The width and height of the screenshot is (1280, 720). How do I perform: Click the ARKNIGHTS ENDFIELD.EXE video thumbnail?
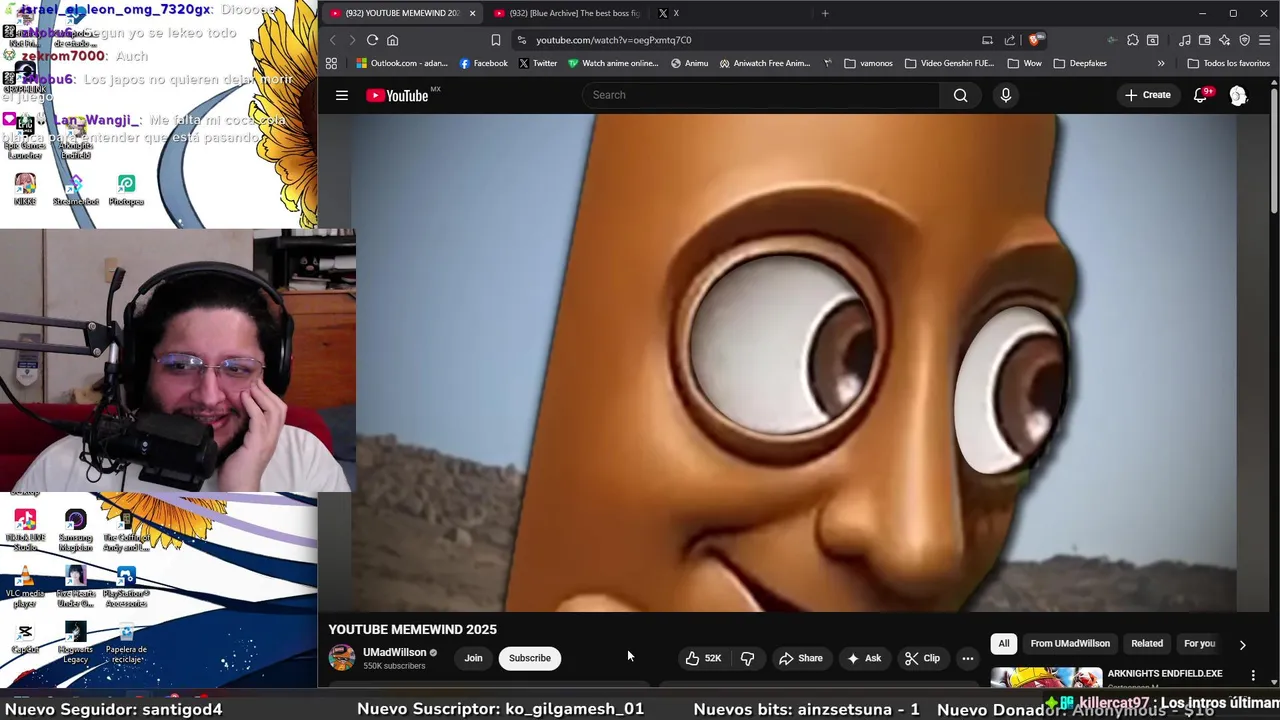click(1046, 677)
